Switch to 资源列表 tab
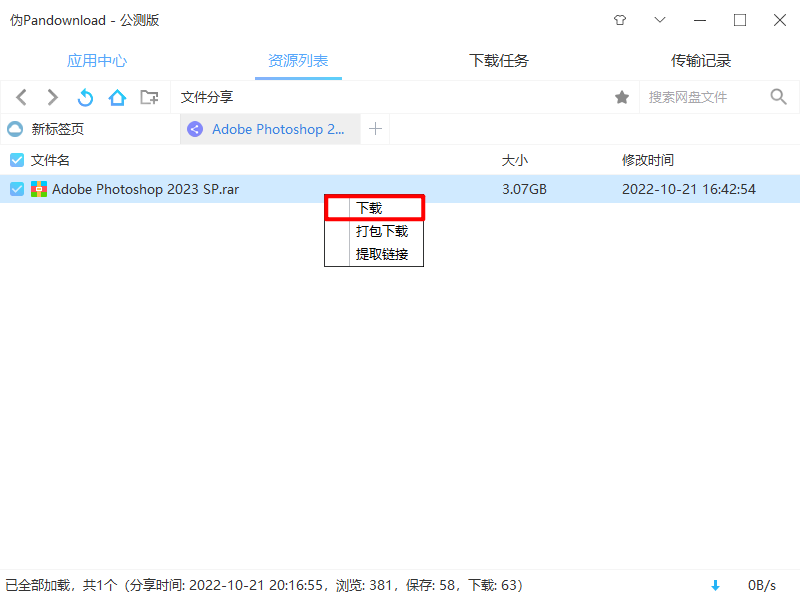 tap(298, 61)
